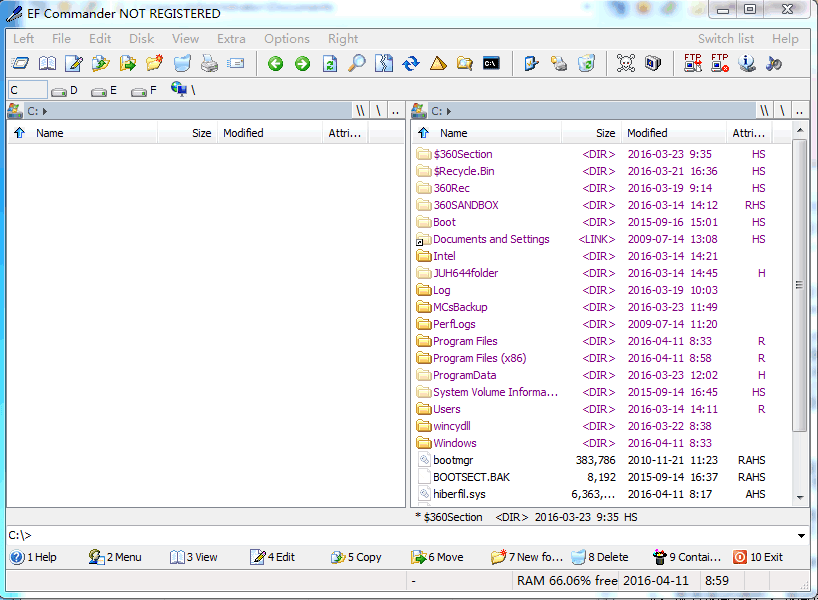Click the green Back arrow toolbar icon

click(x=275, y=64)
